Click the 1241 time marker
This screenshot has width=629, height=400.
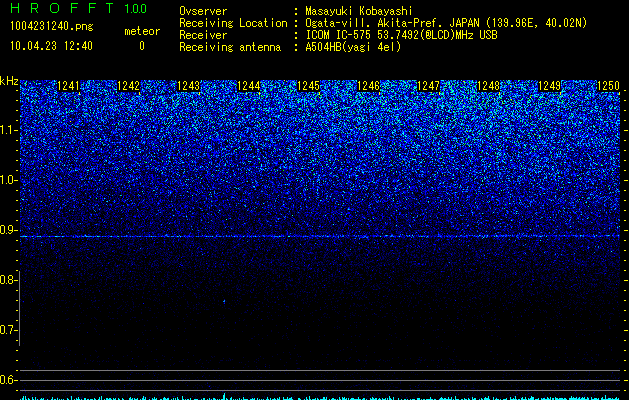point(68,86)
